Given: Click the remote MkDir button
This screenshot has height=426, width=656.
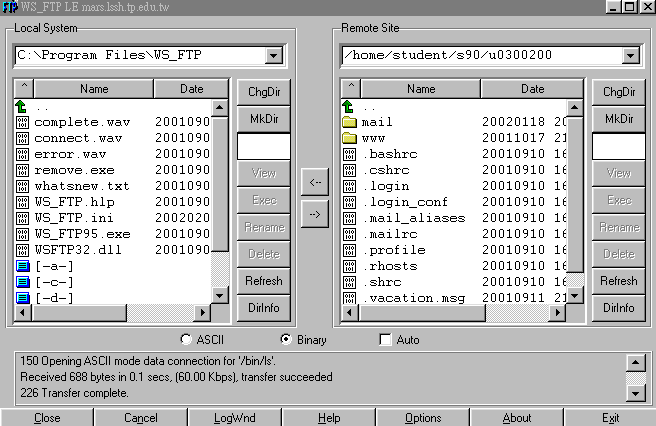Looking at the screenshot, I should (618, 119).
